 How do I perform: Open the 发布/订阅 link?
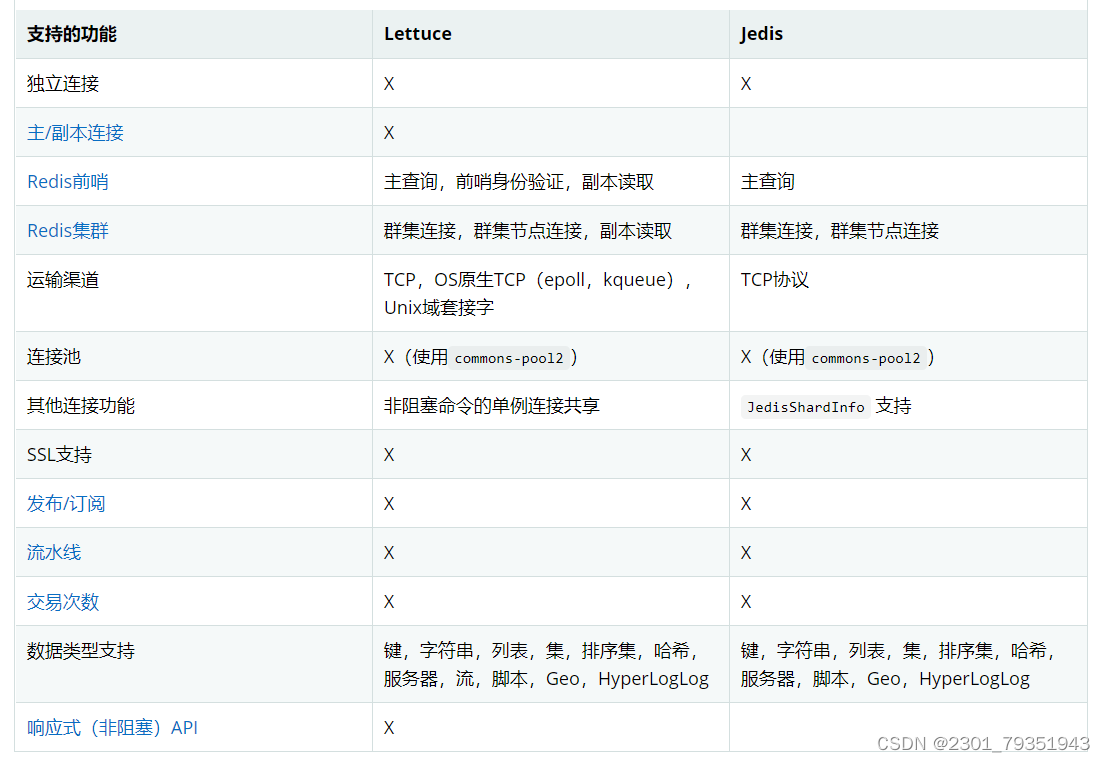coord(66,503)
